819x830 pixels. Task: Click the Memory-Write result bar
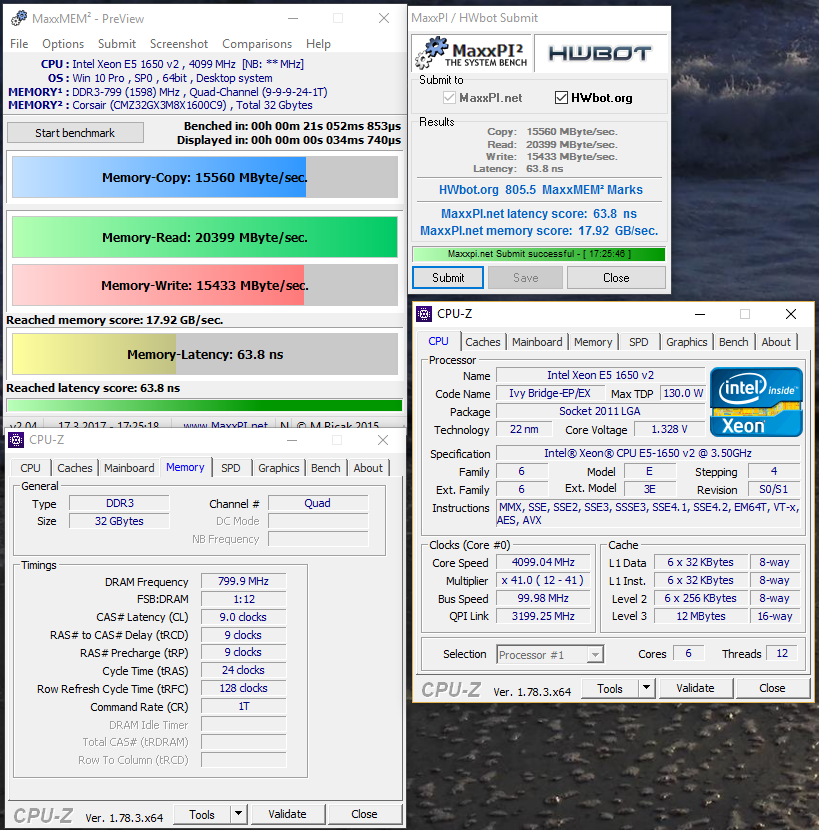[205, 285]
